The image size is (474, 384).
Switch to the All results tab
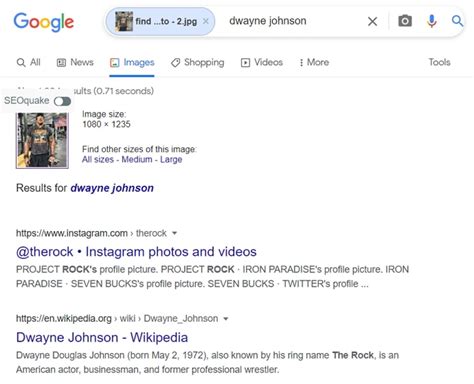28,62
